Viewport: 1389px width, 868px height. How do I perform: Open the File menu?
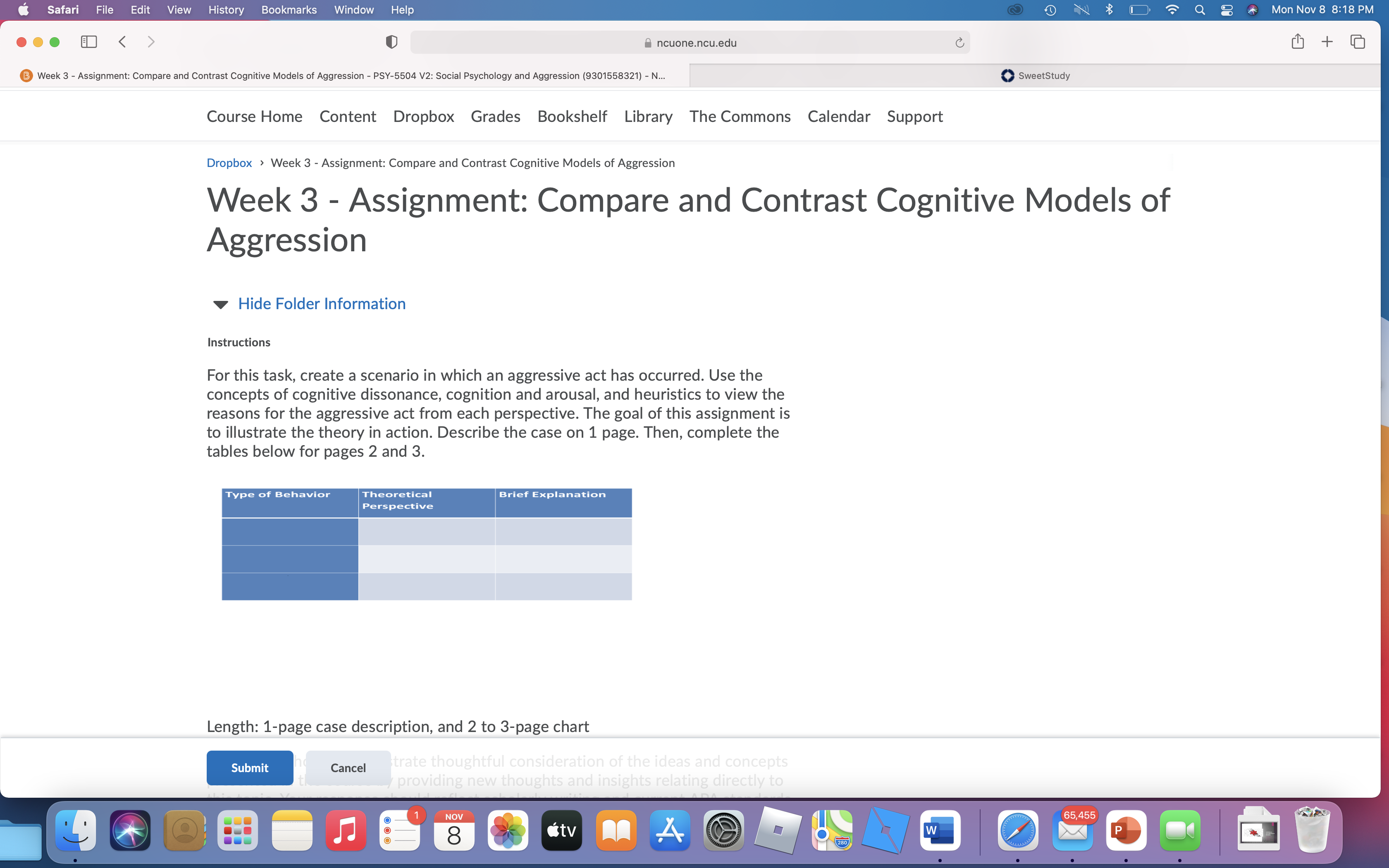[105, 10]
